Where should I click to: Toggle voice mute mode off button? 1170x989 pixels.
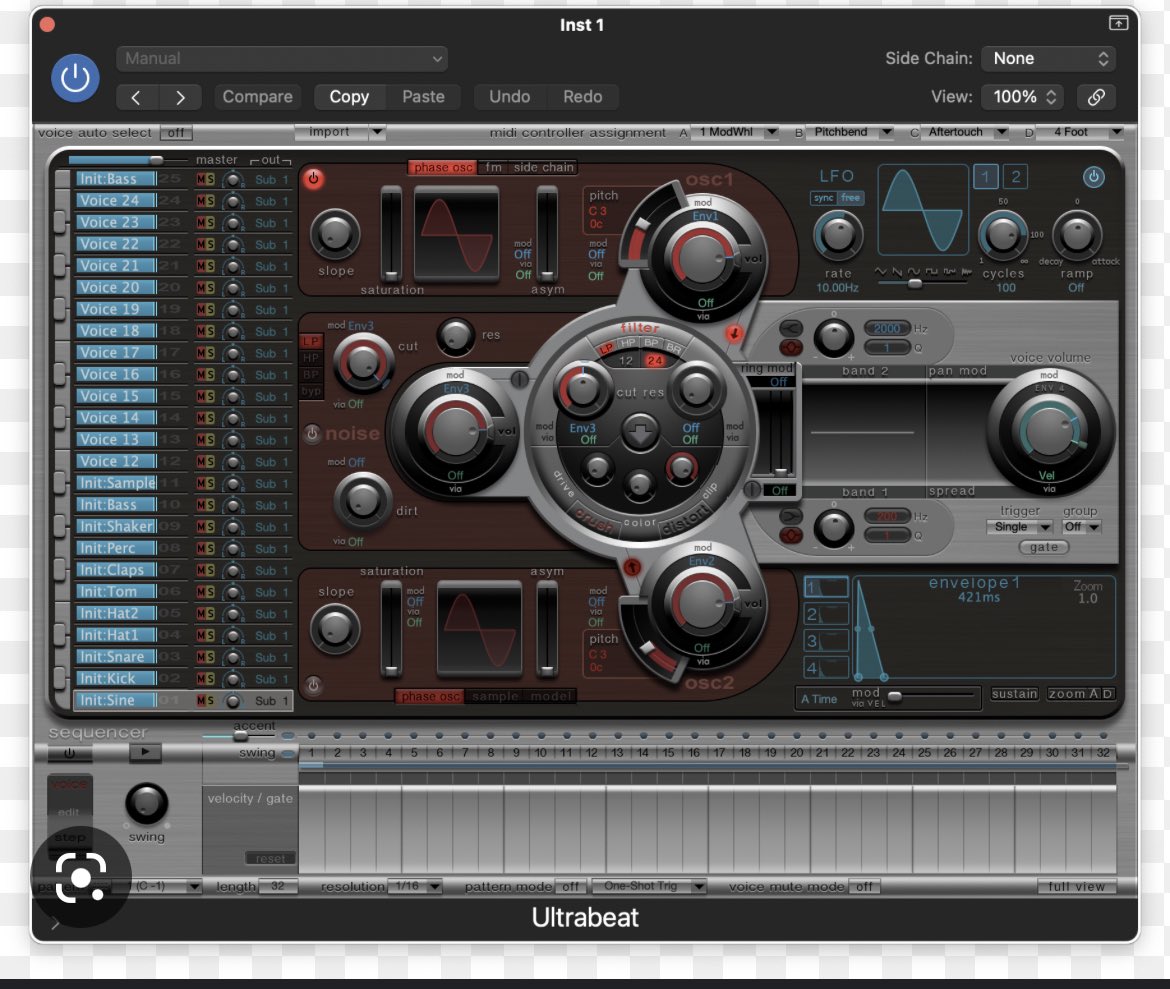[x=864, y=886]
